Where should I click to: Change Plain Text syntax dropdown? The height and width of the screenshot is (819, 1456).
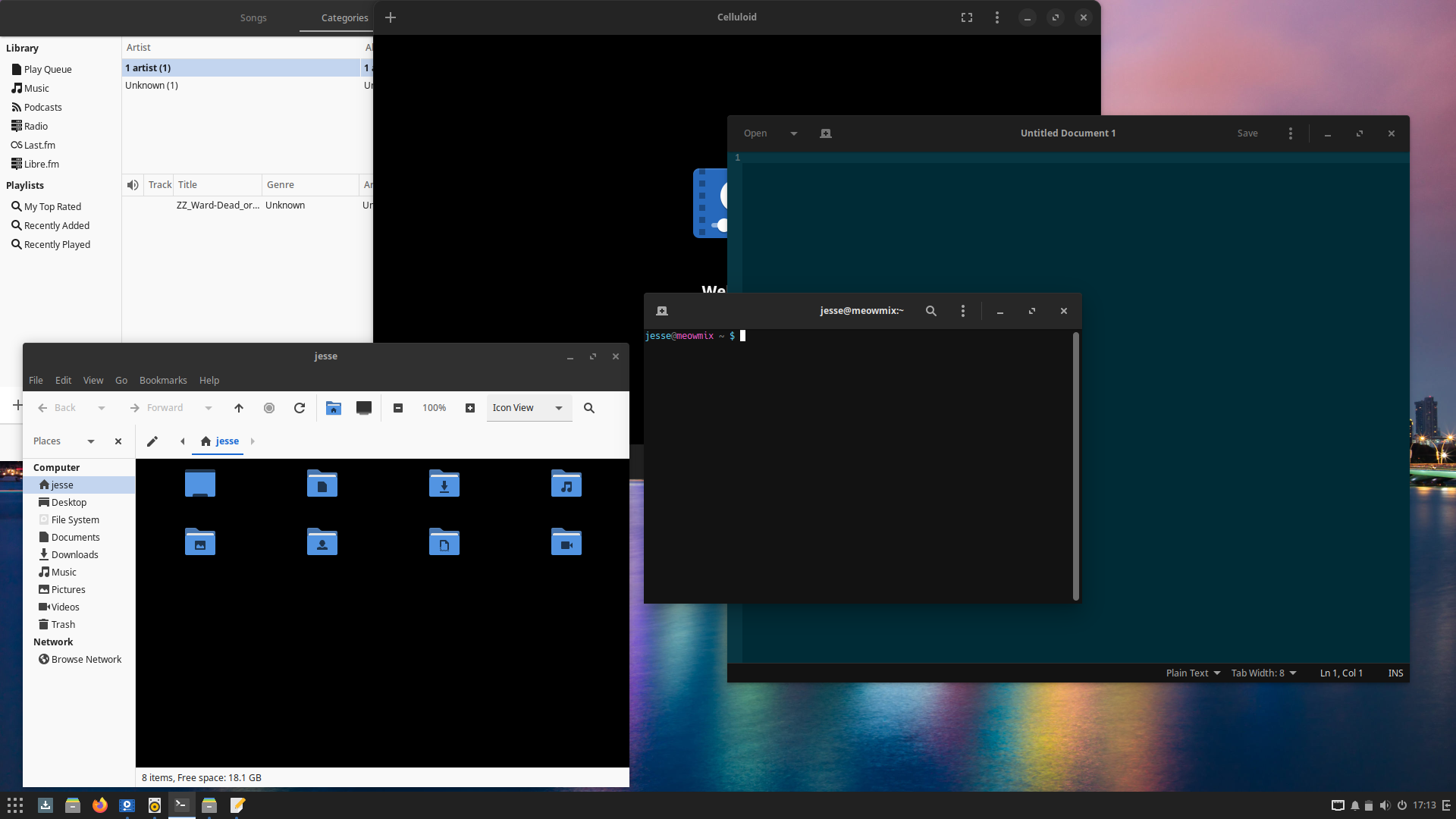coord(1193,673)
